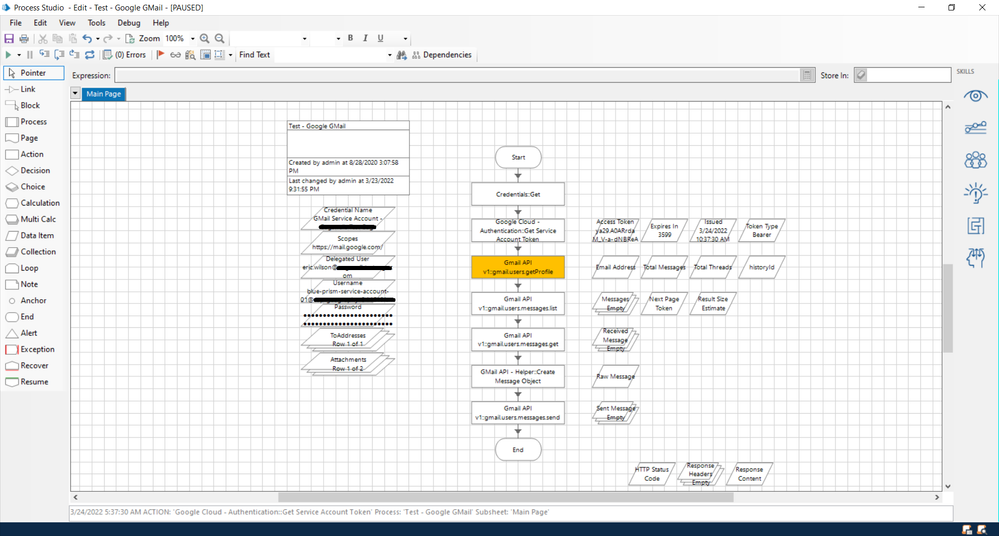Click the save icon in toolbar

(x=9, y=38)
